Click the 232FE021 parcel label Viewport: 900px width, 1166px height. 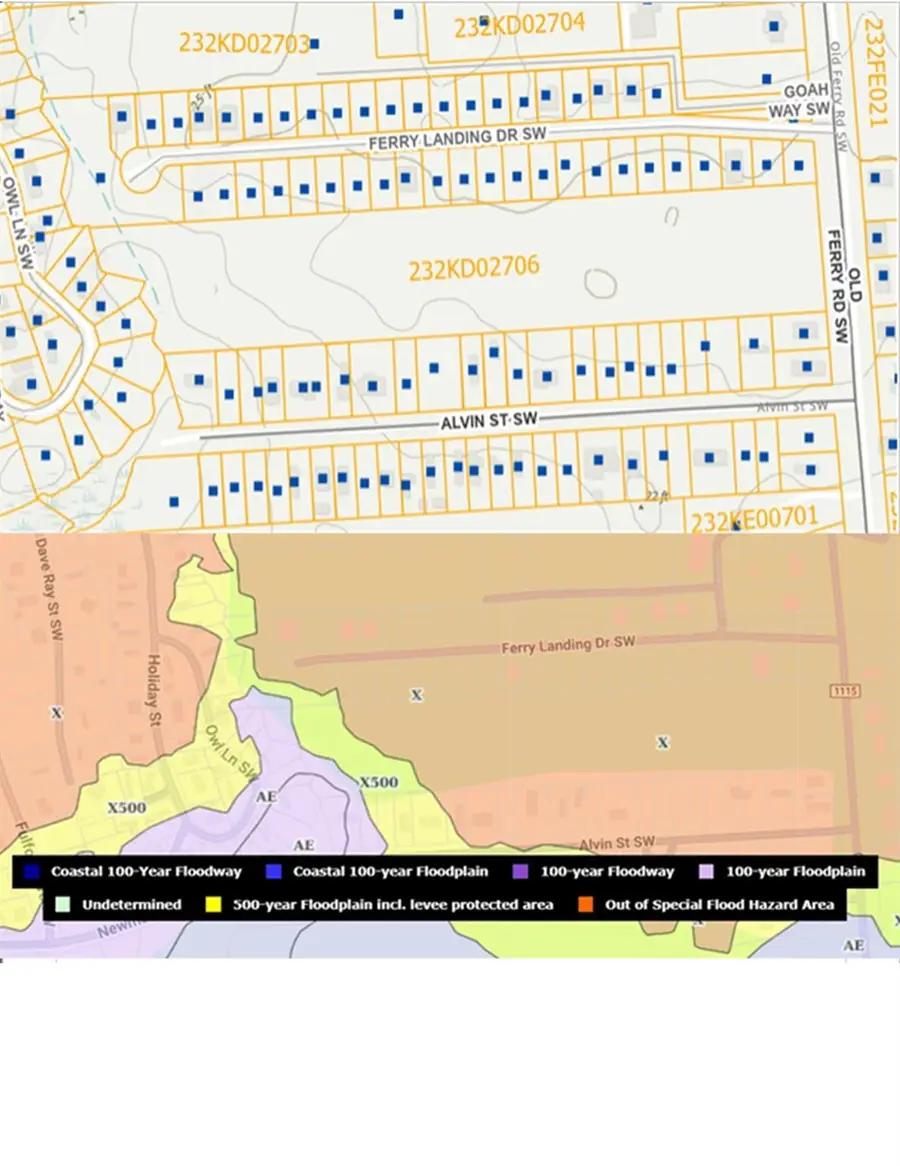point(875,72)
